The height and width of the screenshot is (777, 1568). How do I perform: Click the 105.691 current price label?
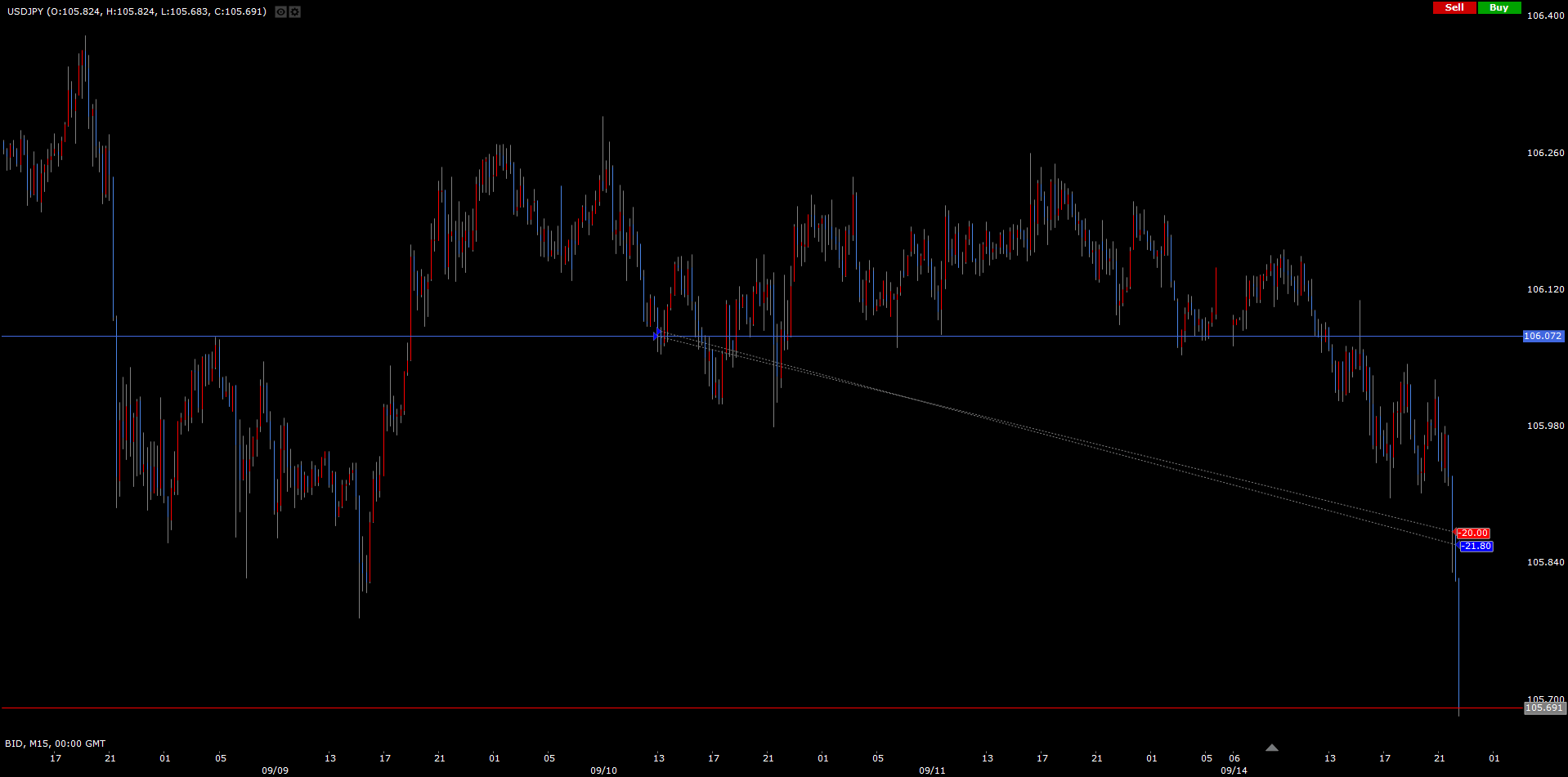click(x=1544, y=708)
